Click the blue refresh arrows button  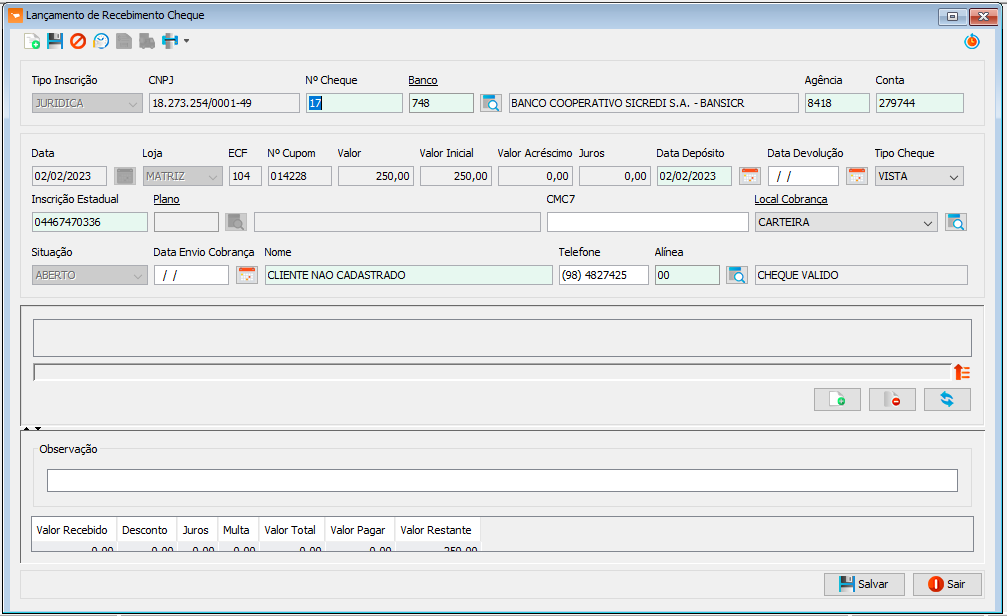(x=947, y=400)
